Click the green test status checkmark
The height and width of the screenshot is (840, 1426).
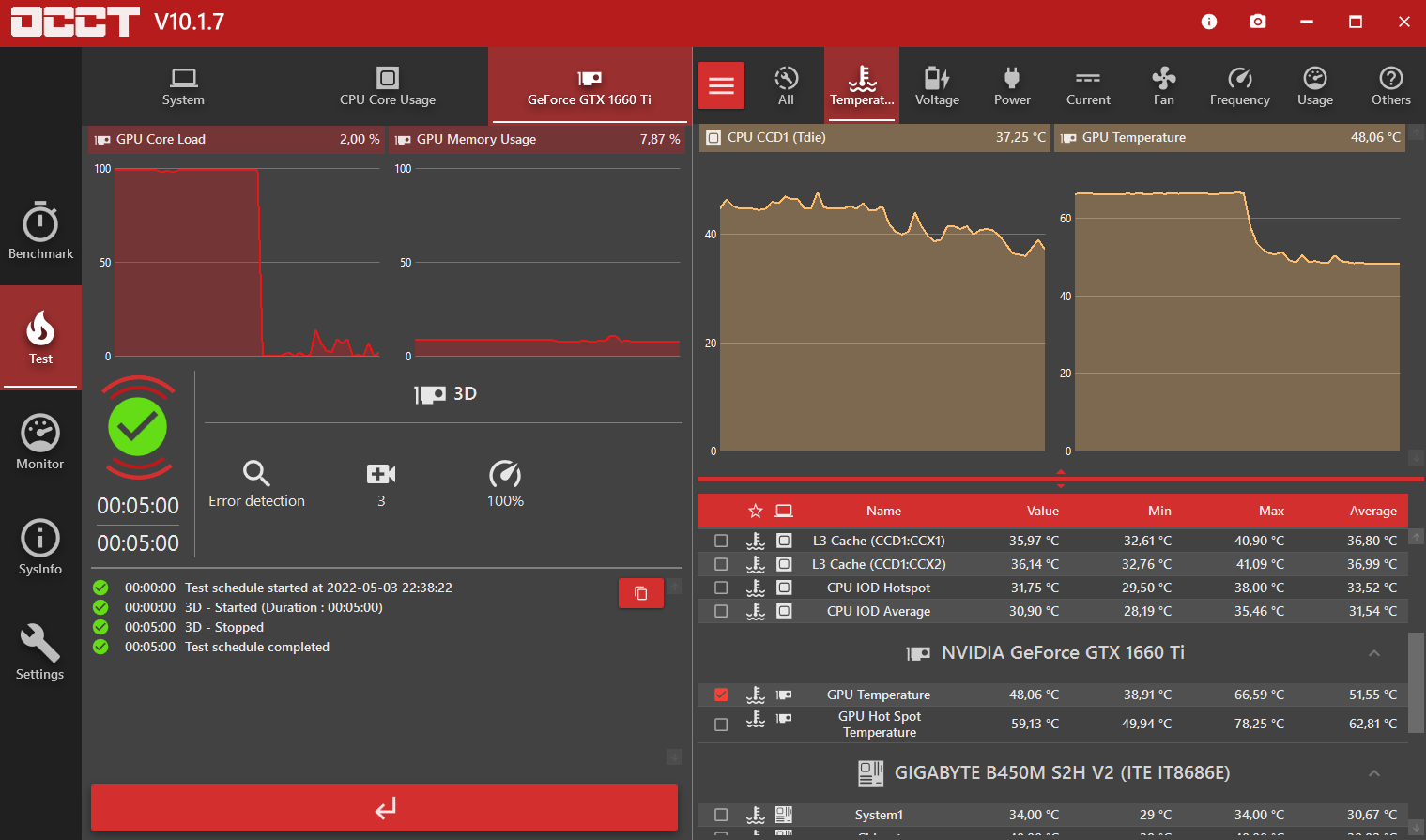[138, 427]
